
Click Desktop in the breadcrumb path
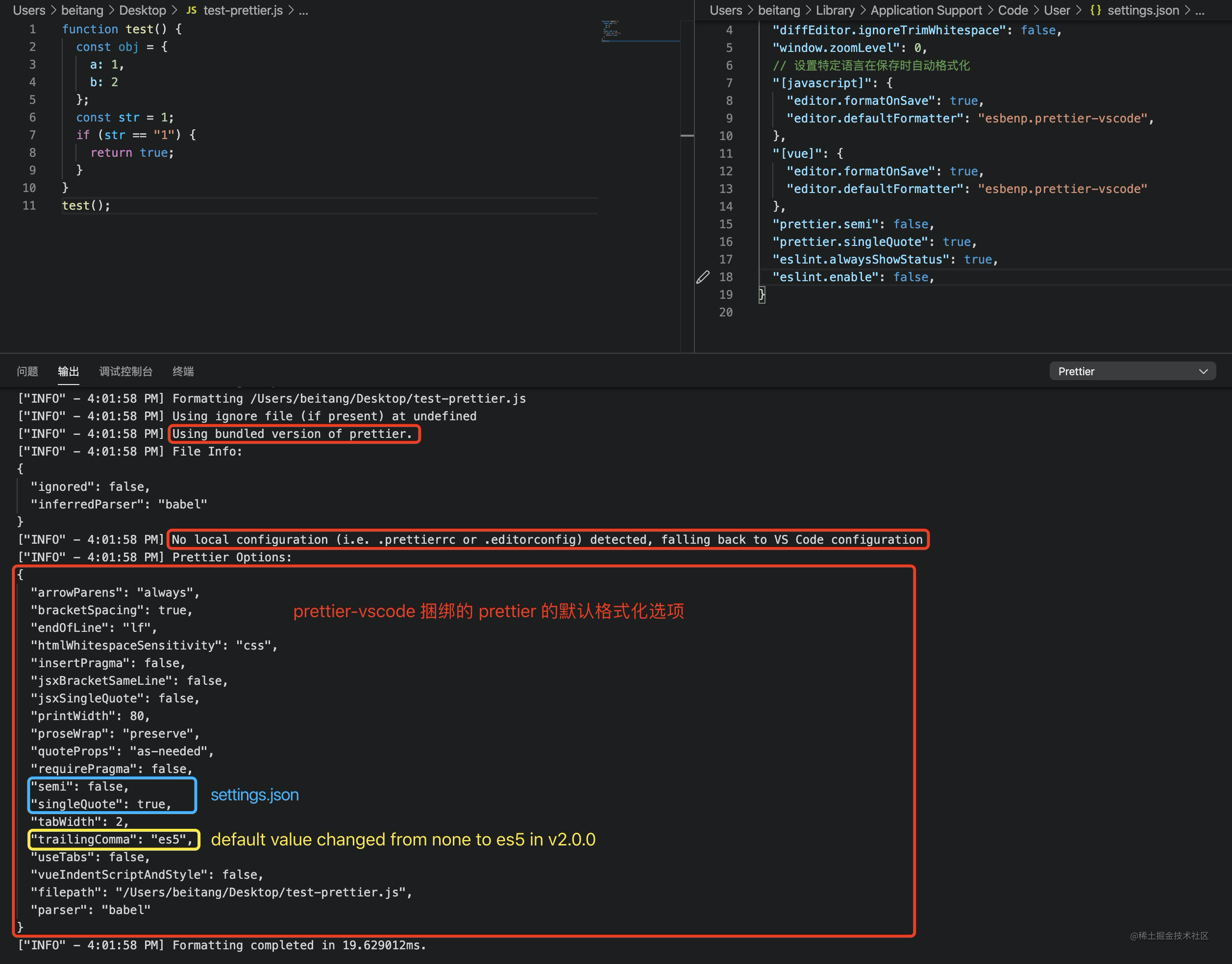142,10
